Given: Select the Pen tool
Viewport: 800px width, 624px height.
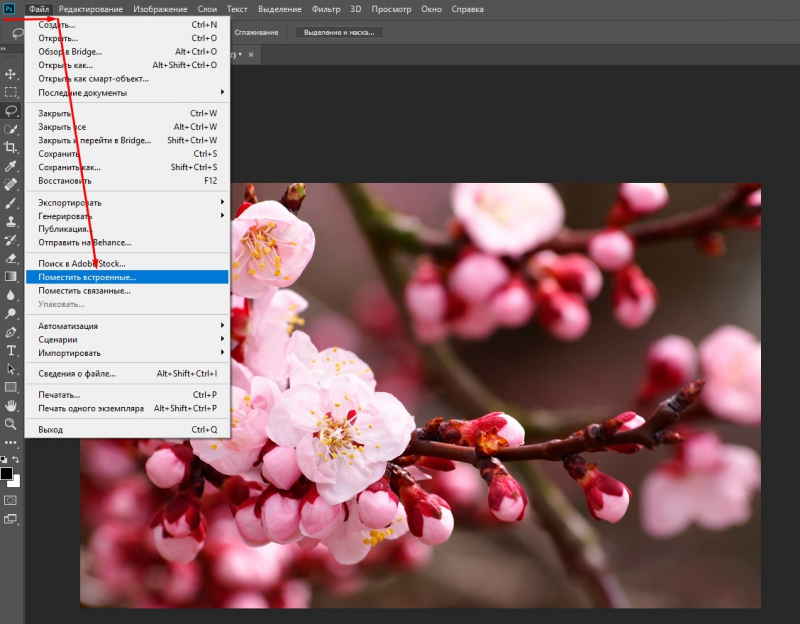Looking at the screenshot, I should pyautogui.click(x=10, y=332).
